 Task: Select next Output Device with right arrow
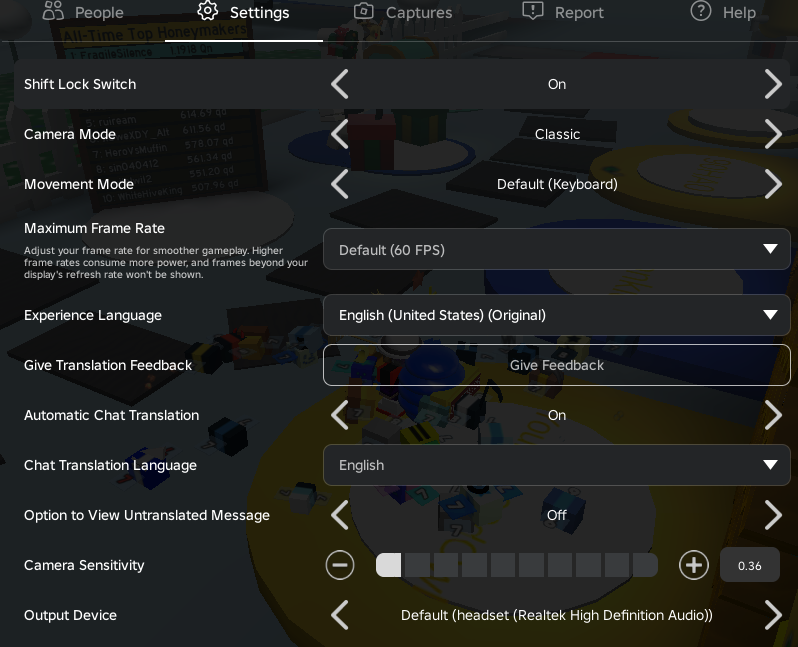[773, 615]
